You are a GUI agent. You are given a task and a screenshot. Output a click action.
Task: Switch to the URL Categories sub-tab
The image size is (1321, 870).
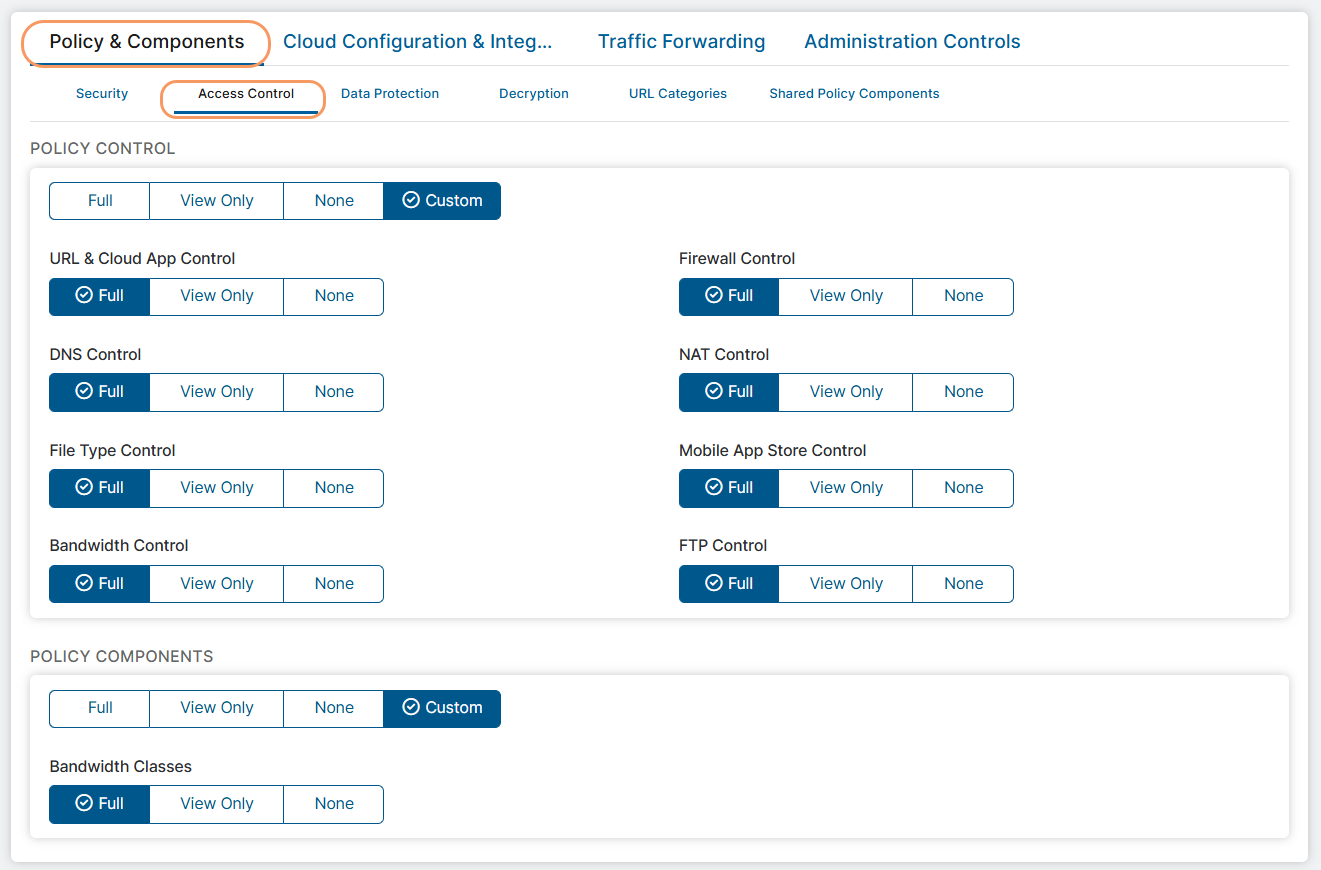click(x=678, y=94)
